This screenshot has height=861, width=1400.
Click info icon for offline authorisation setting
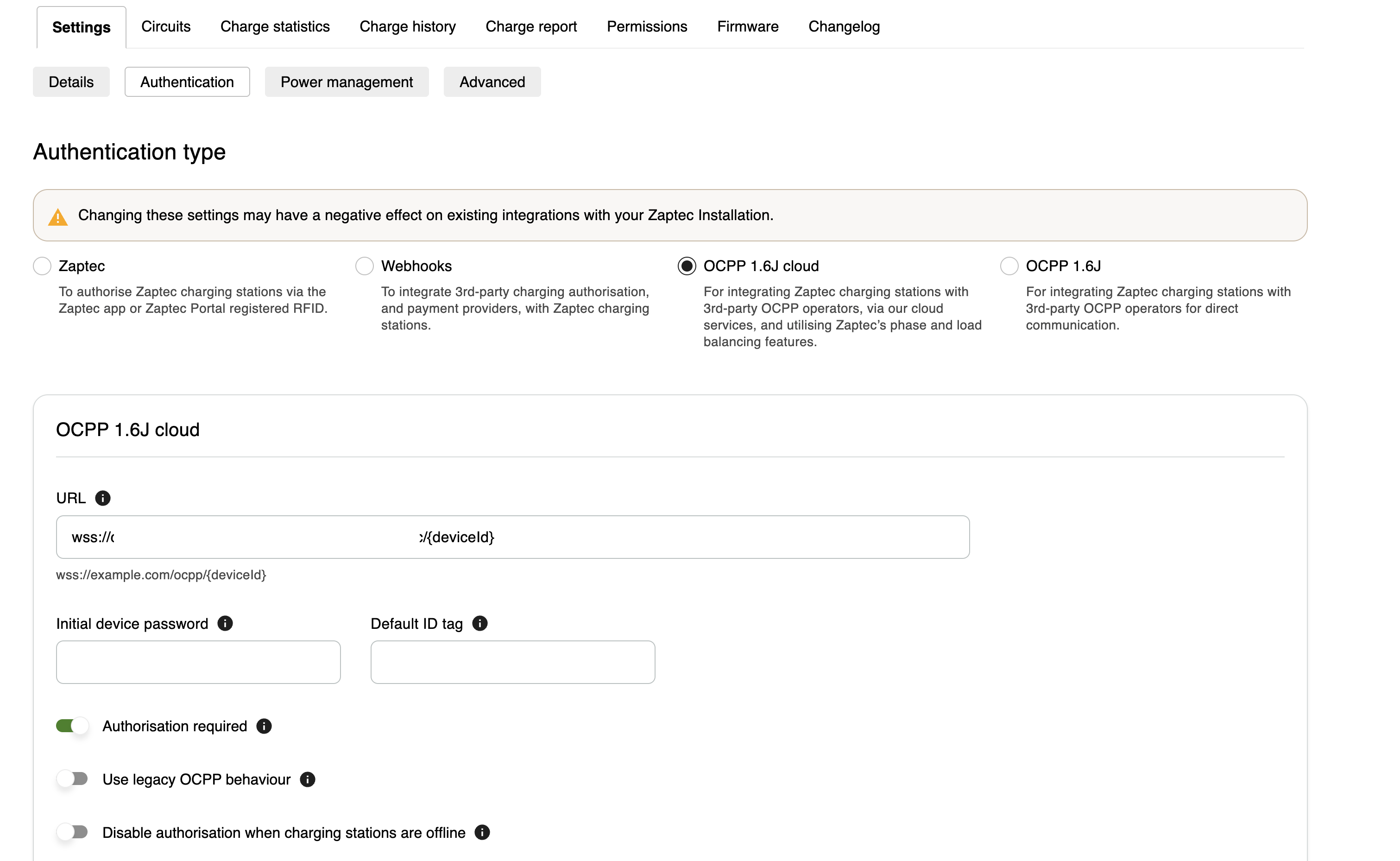[482, 833]
